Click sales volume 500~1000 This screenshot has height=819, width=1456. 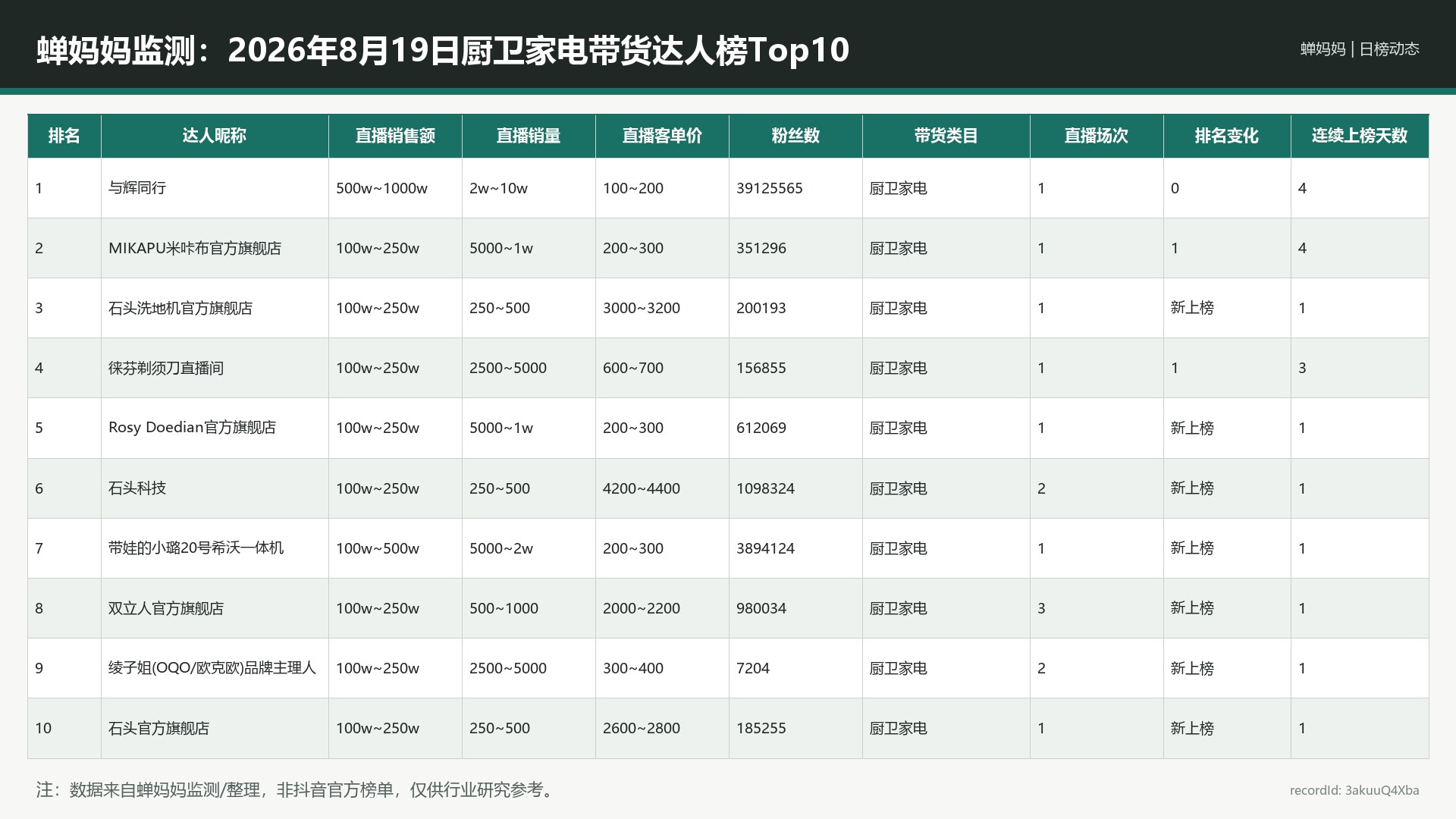[504, 608]
